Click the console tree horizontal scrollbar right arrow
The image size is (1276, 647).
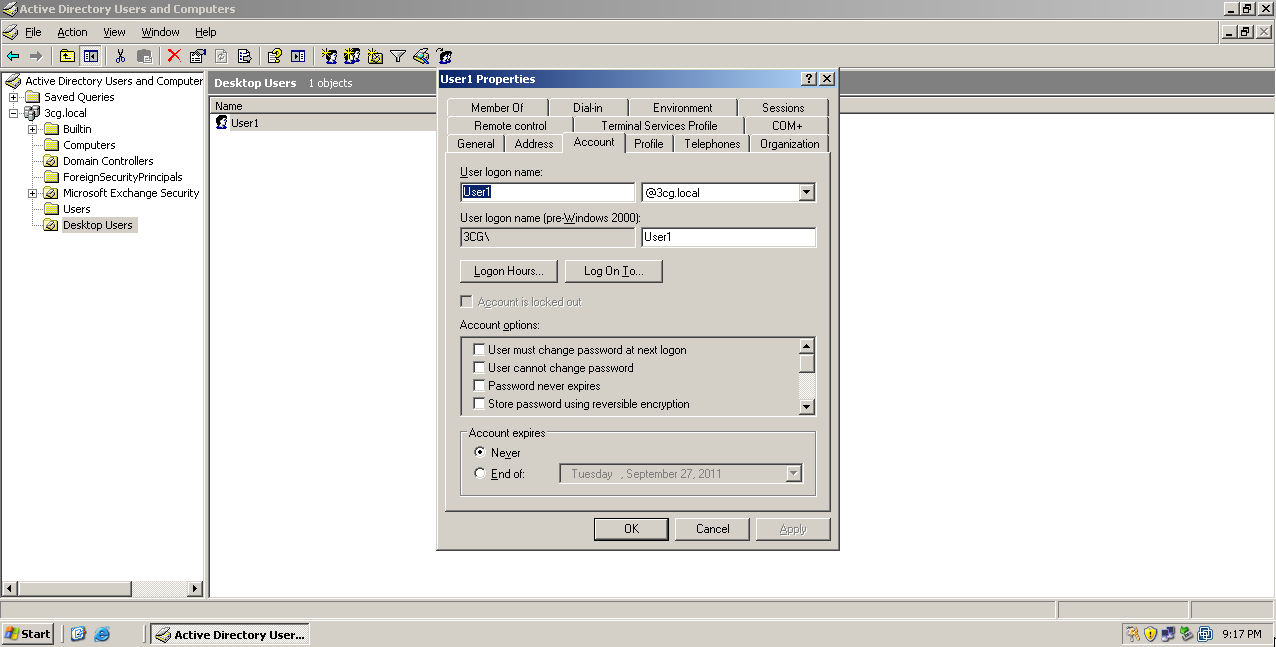click(x=195, y=589)
